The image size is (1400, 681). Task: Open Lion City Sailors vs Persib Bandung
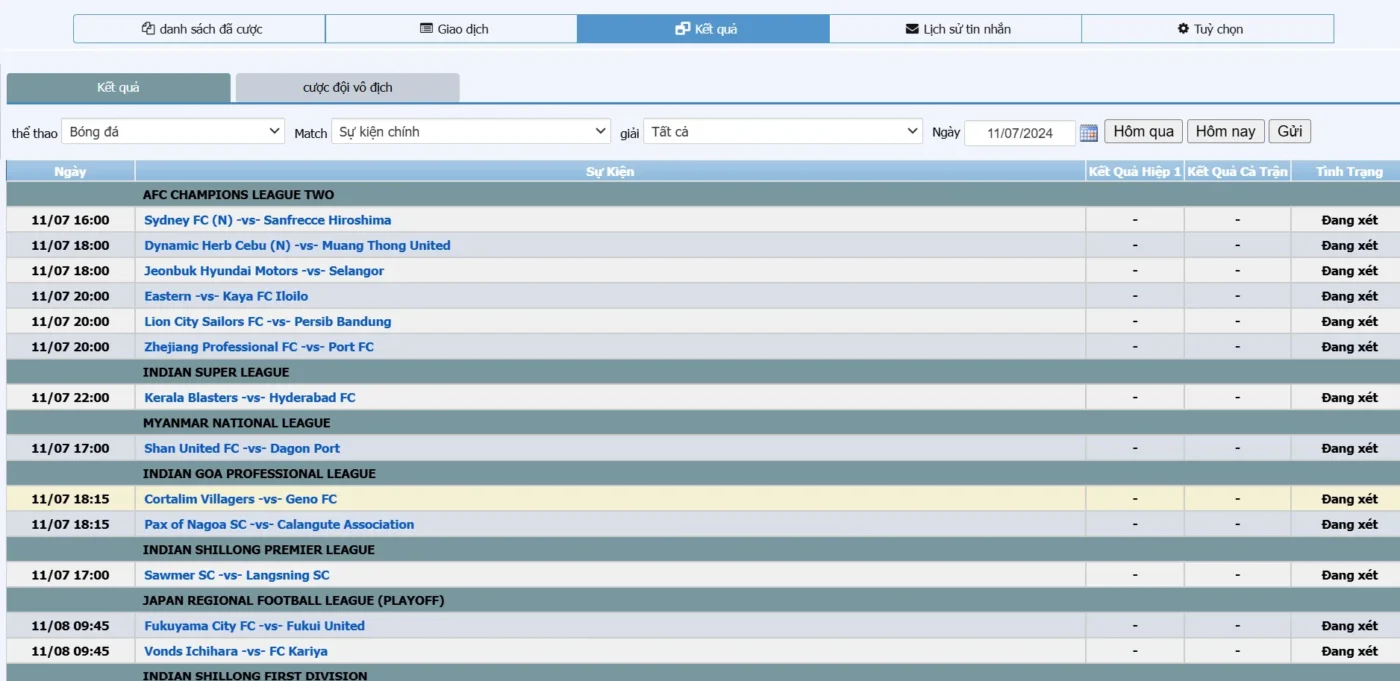pos(267,322)
